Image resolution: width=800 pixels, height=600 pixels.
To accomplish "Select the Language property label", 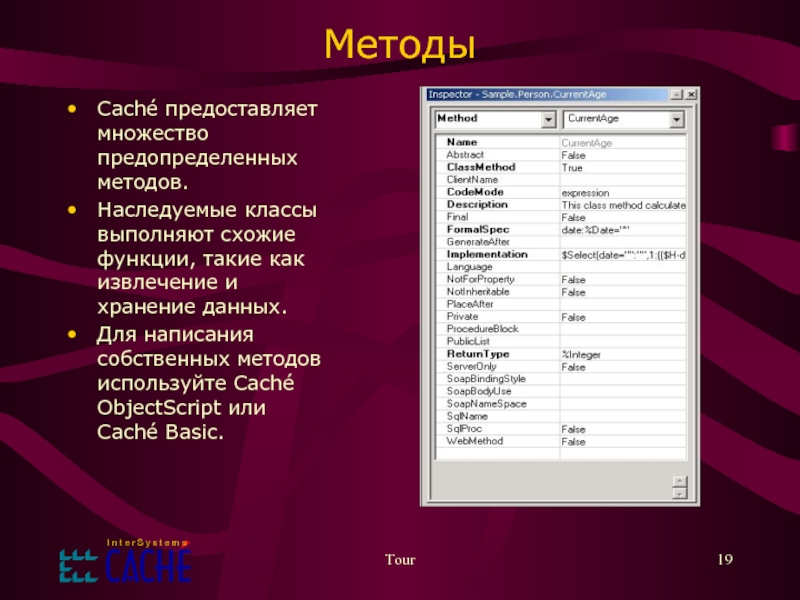I will coord(469,267).
